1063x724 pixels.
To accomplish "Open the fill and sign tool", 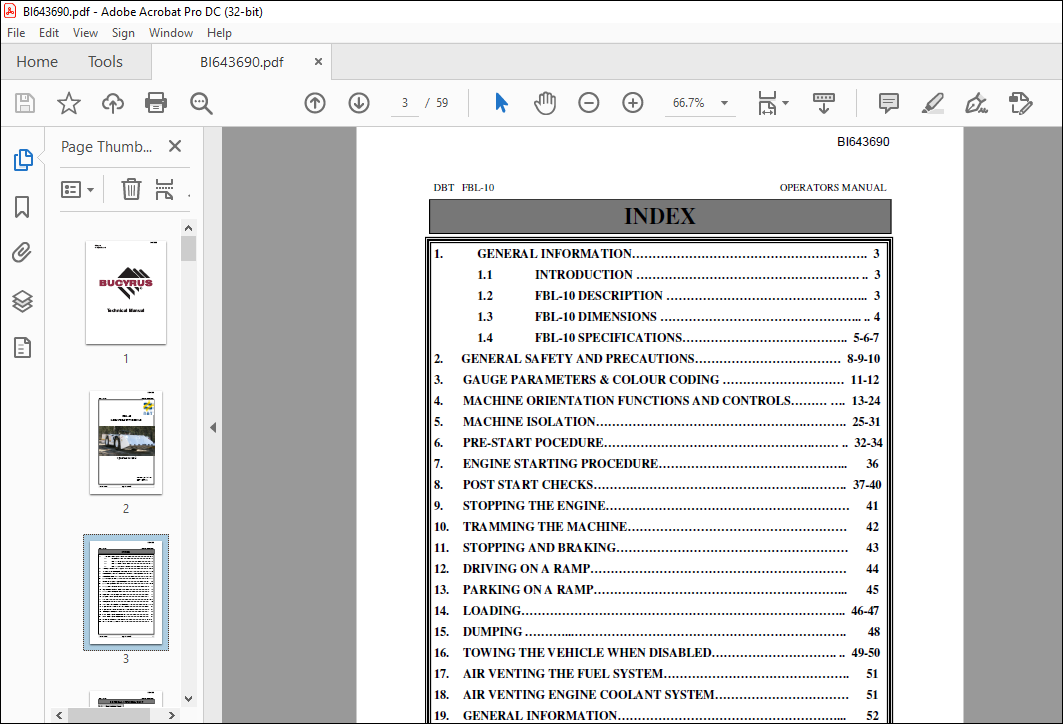I will click(976, 103).
